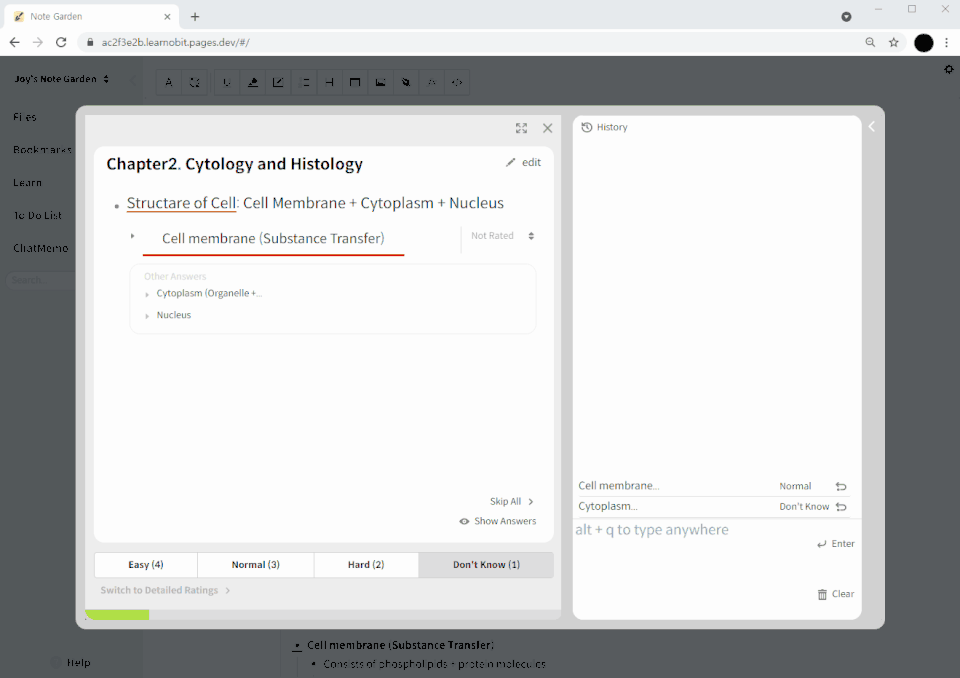Open browser profile avatar
This screenshot has height=678, width=960.
pyautogui.click(x=923, y=42)
